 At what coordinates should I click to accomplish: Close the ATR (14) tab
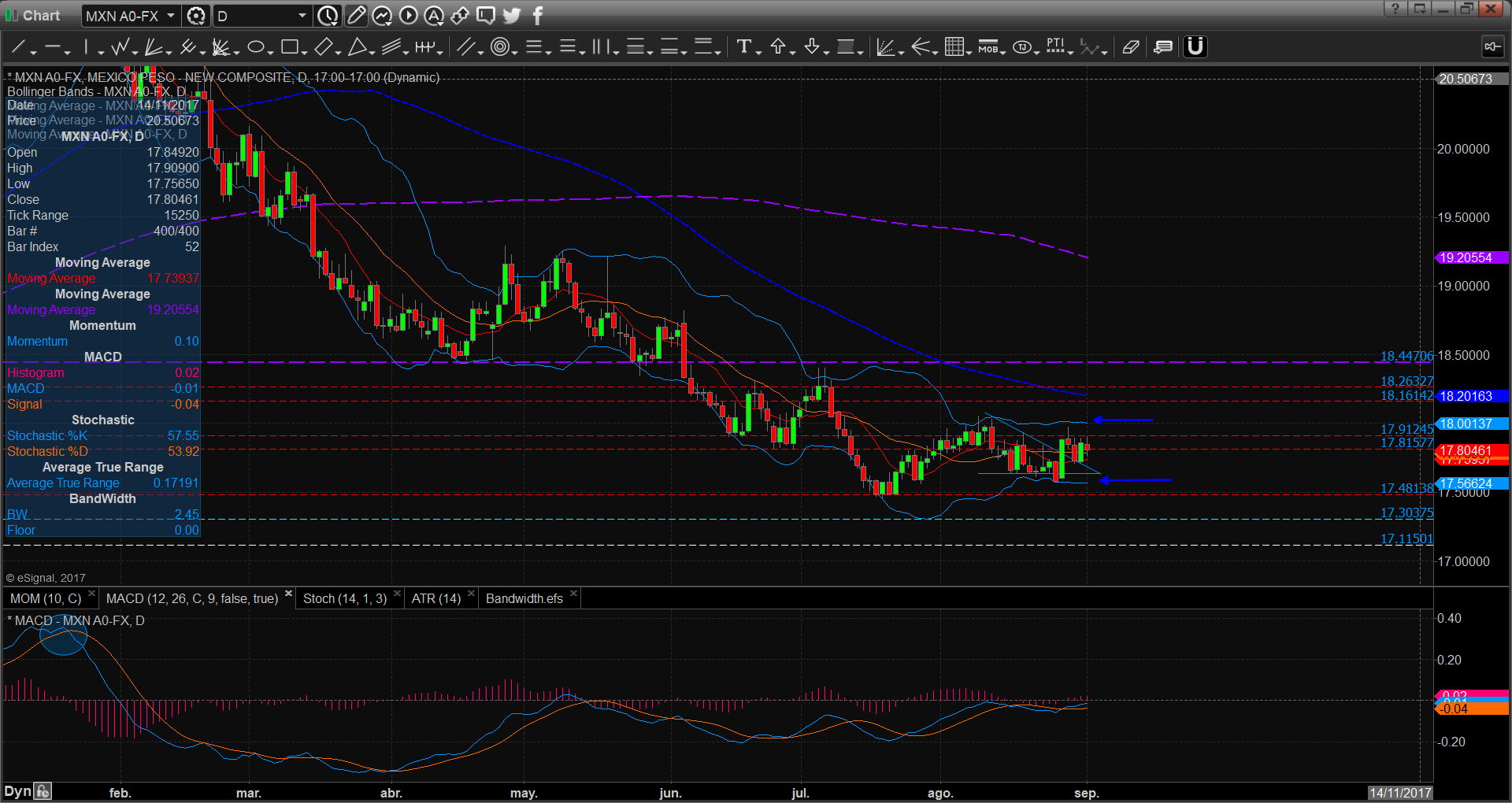click(471, 594)
